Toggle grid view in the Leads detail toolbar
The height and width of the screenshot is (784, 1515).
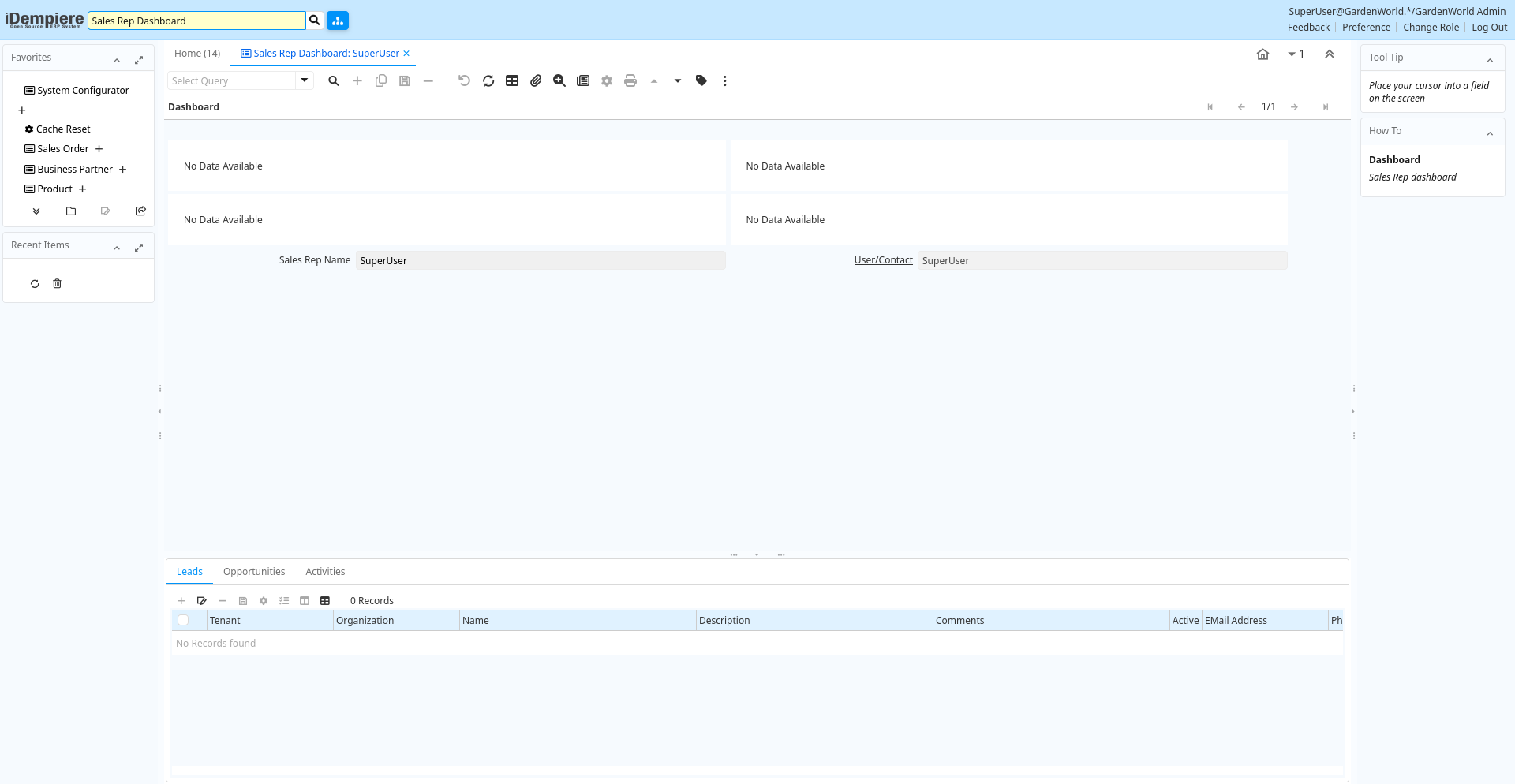point(325,601)
